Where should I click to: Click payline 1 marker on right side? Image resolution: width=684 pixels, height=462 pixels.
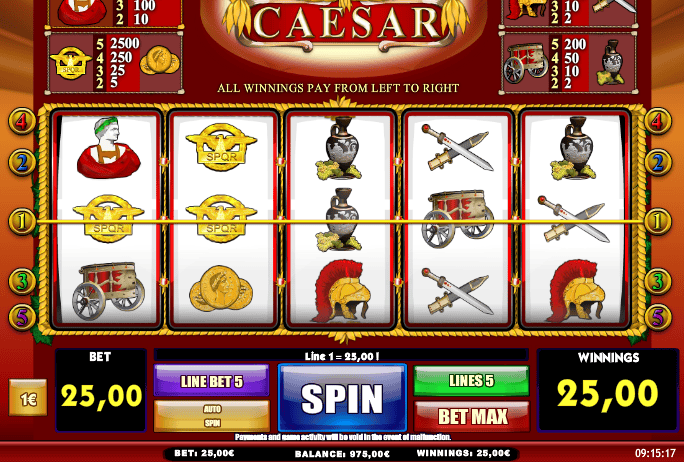click(658, 222)
